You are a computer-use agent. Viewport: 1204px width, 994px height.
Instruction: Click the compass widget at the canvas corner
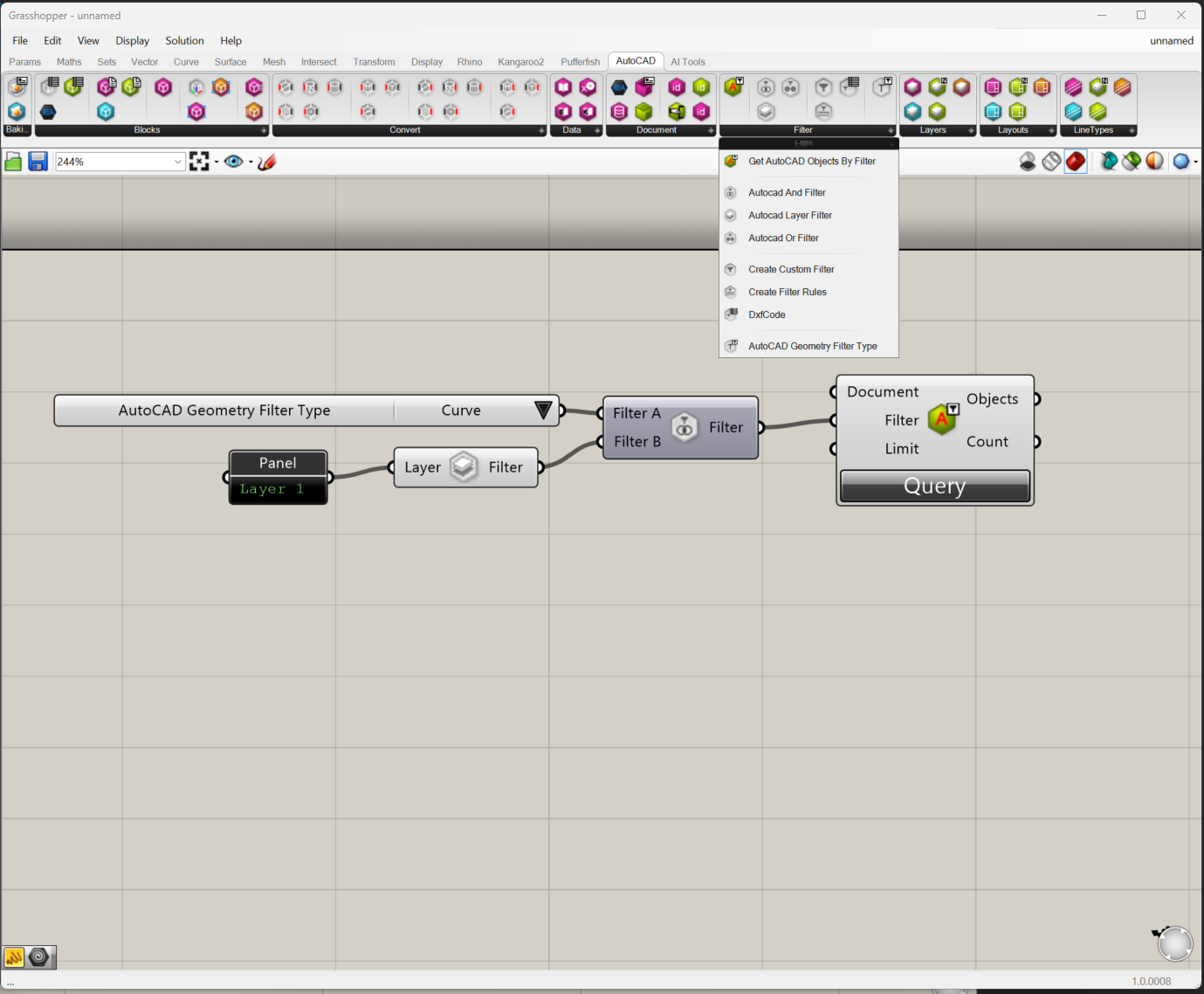pyautogui.click(x=1174, y=943)
